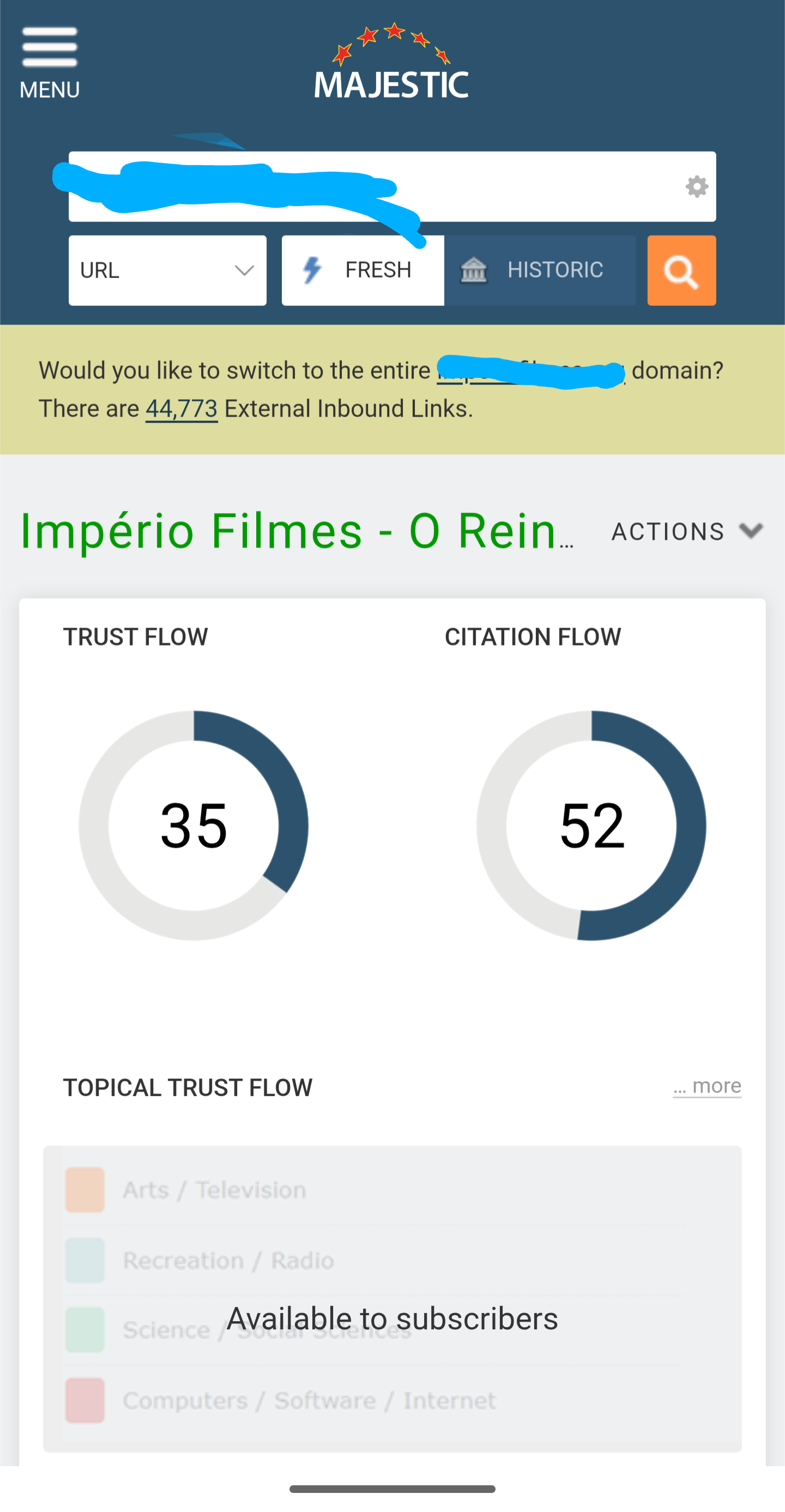Expand the ACTIONS dropdown menu
This screenshot has width=785, height=1512.
click(x=668, y=532)
